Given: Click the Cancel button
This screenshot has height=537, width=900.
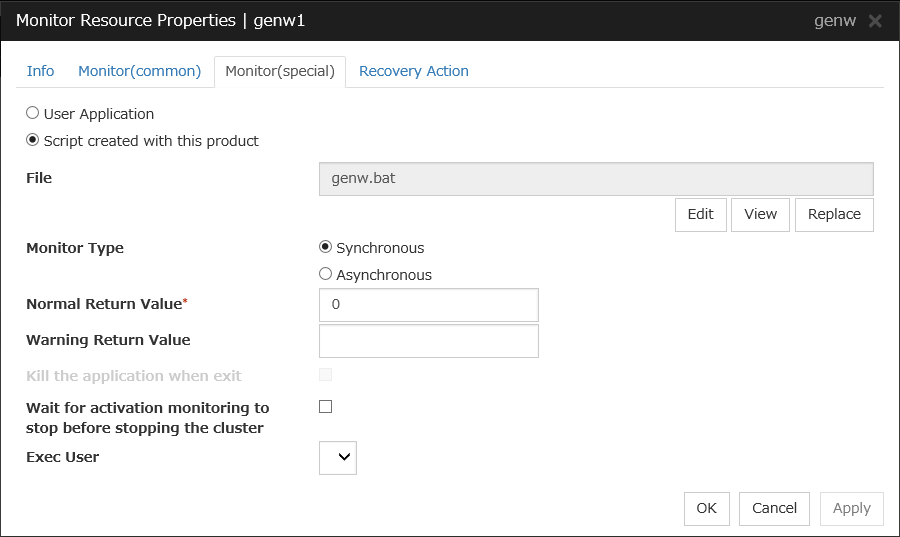Looking at the screenshot, I should pyautogui.click(x=774, y=508).
